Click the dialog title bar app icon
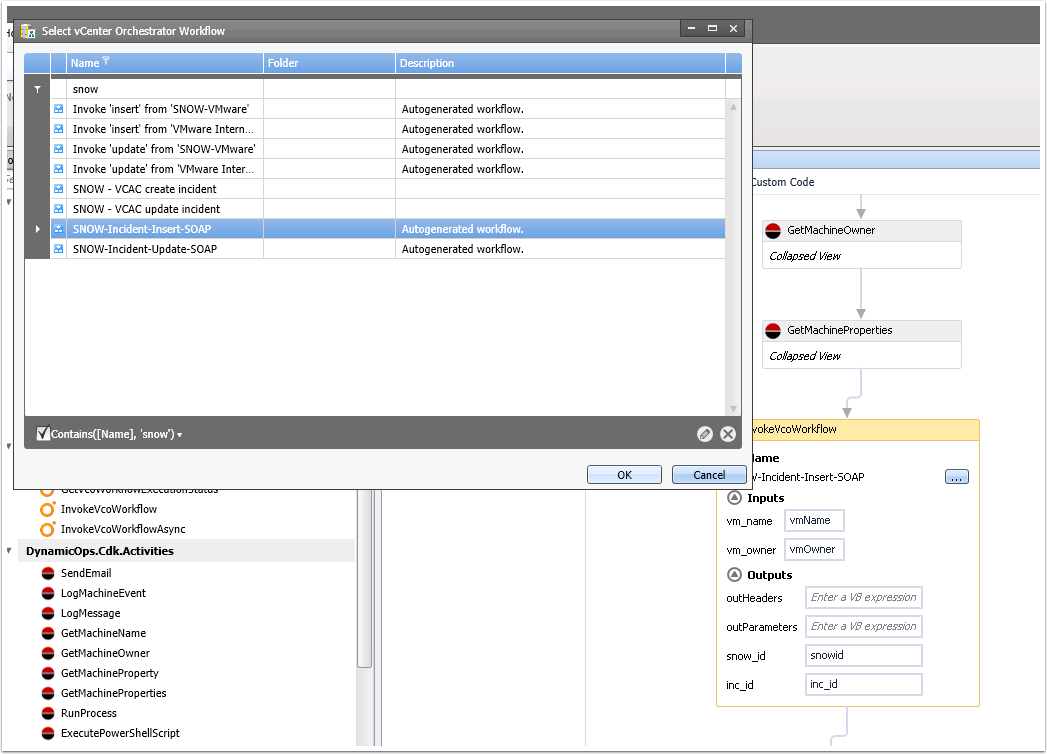The image size is (1047, 754). pos(27,31)
